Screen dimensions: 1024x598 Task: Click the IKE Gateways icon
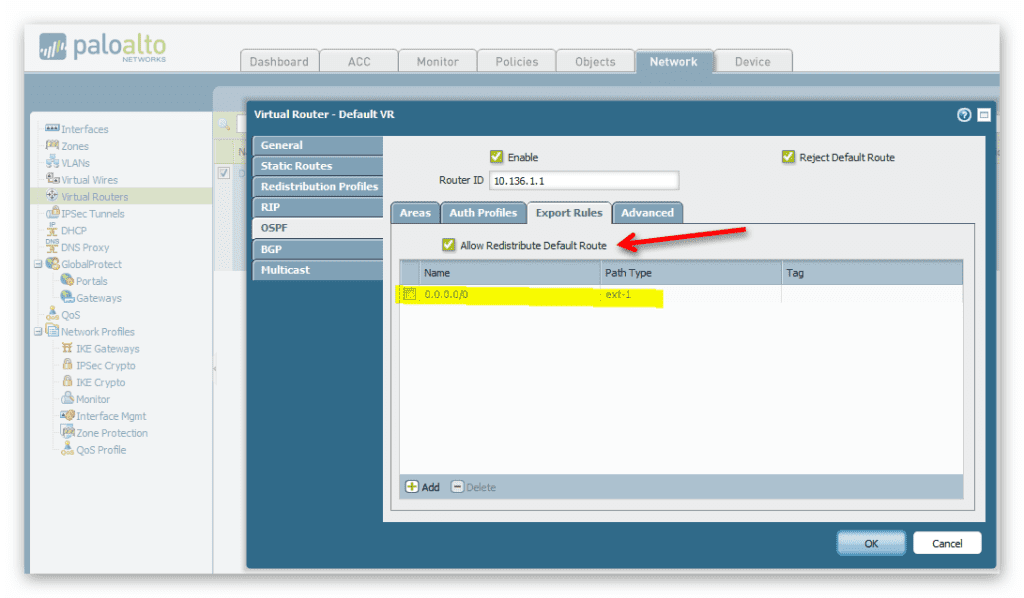(x=67, y=348)
